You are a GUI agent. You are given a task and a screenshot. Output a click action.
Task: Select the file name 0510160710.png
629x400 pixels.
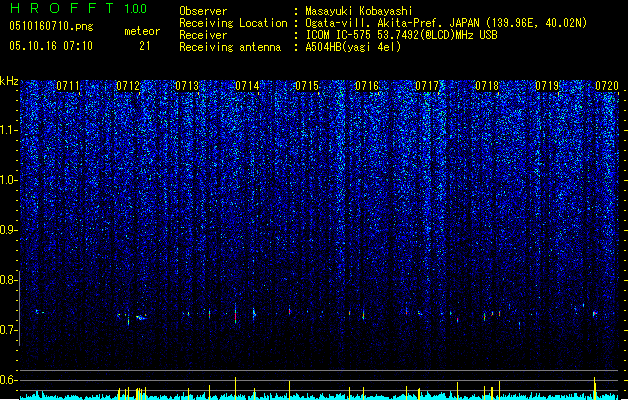click(x=51, y=26)
